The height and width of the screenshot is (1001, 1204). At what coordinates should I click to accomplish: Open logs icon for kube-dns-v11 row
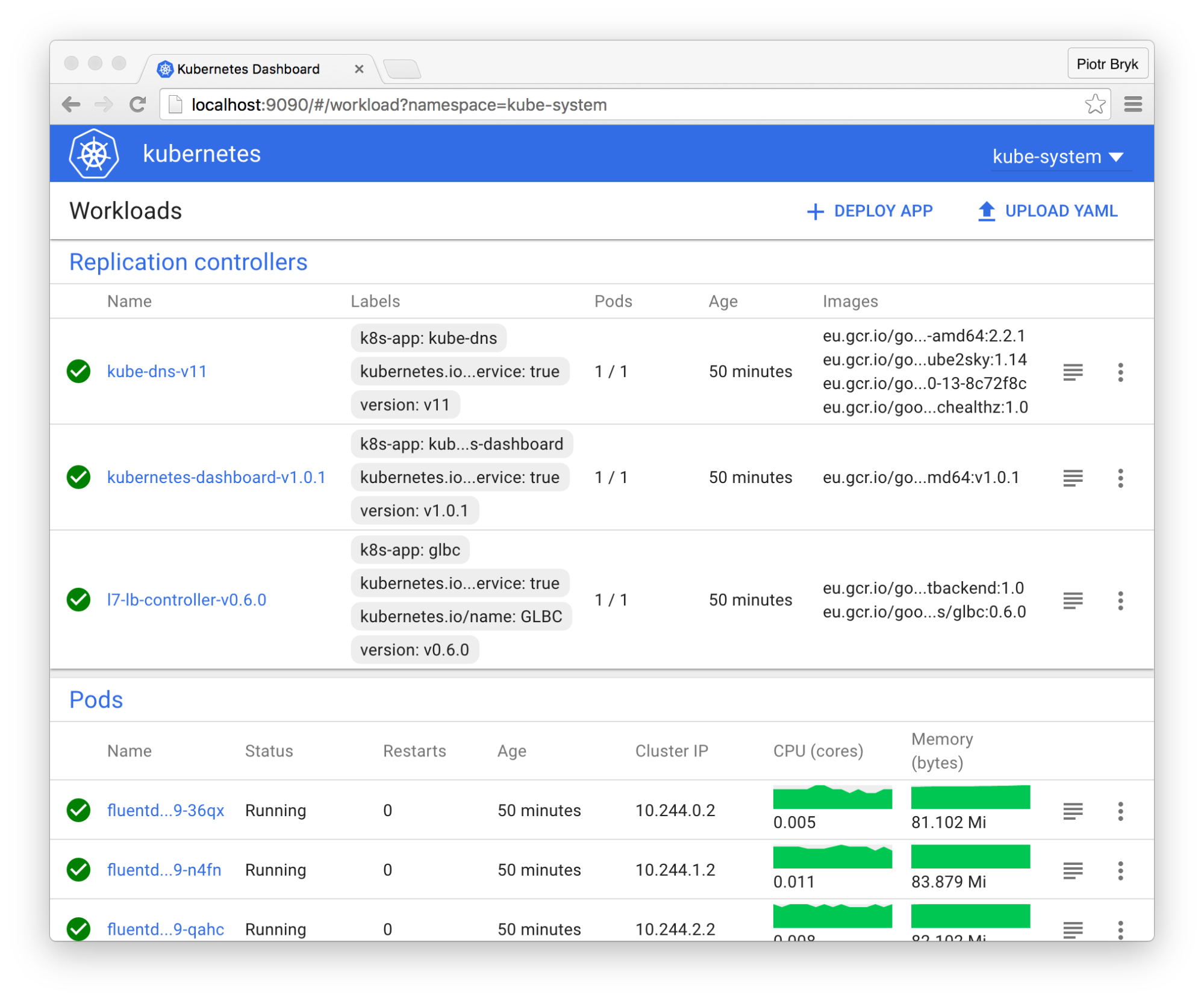[x=1072, y=372]
